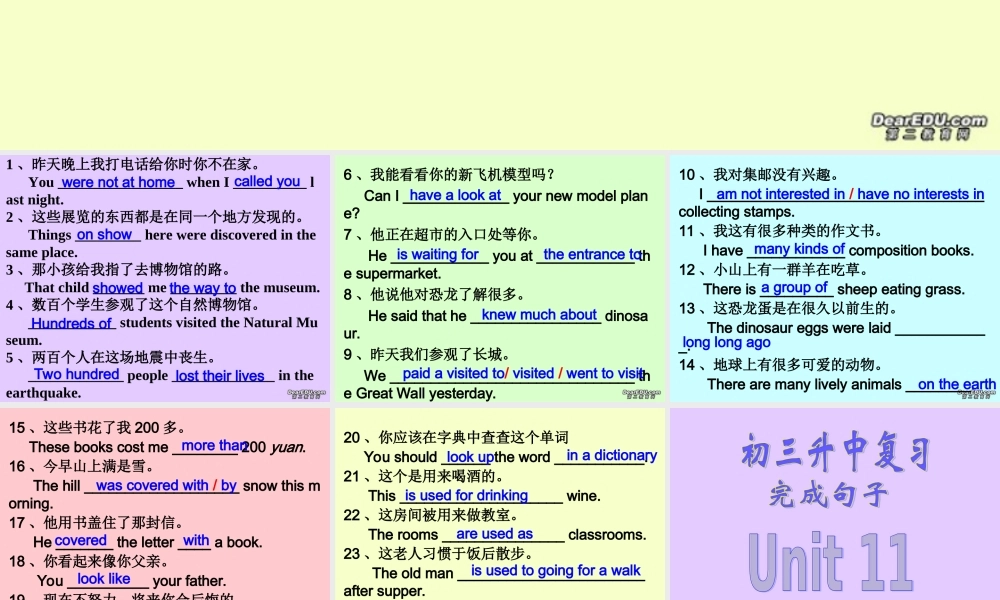1000x600 pixels.
Task: Click the phrase "lost their lives"
Action: 220,376
